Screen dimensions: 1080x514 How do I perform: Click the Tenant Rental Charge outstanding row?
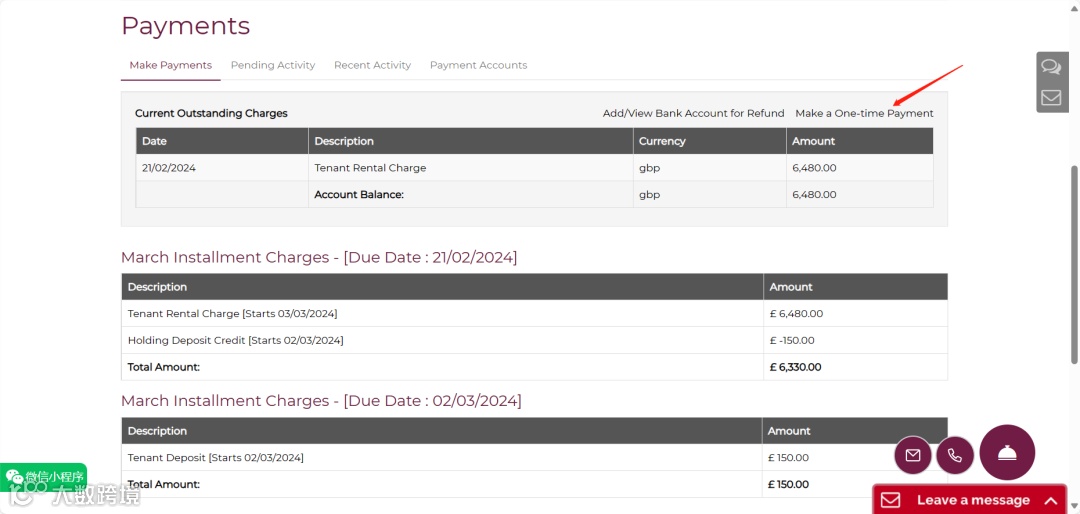[x=534, y=167]
